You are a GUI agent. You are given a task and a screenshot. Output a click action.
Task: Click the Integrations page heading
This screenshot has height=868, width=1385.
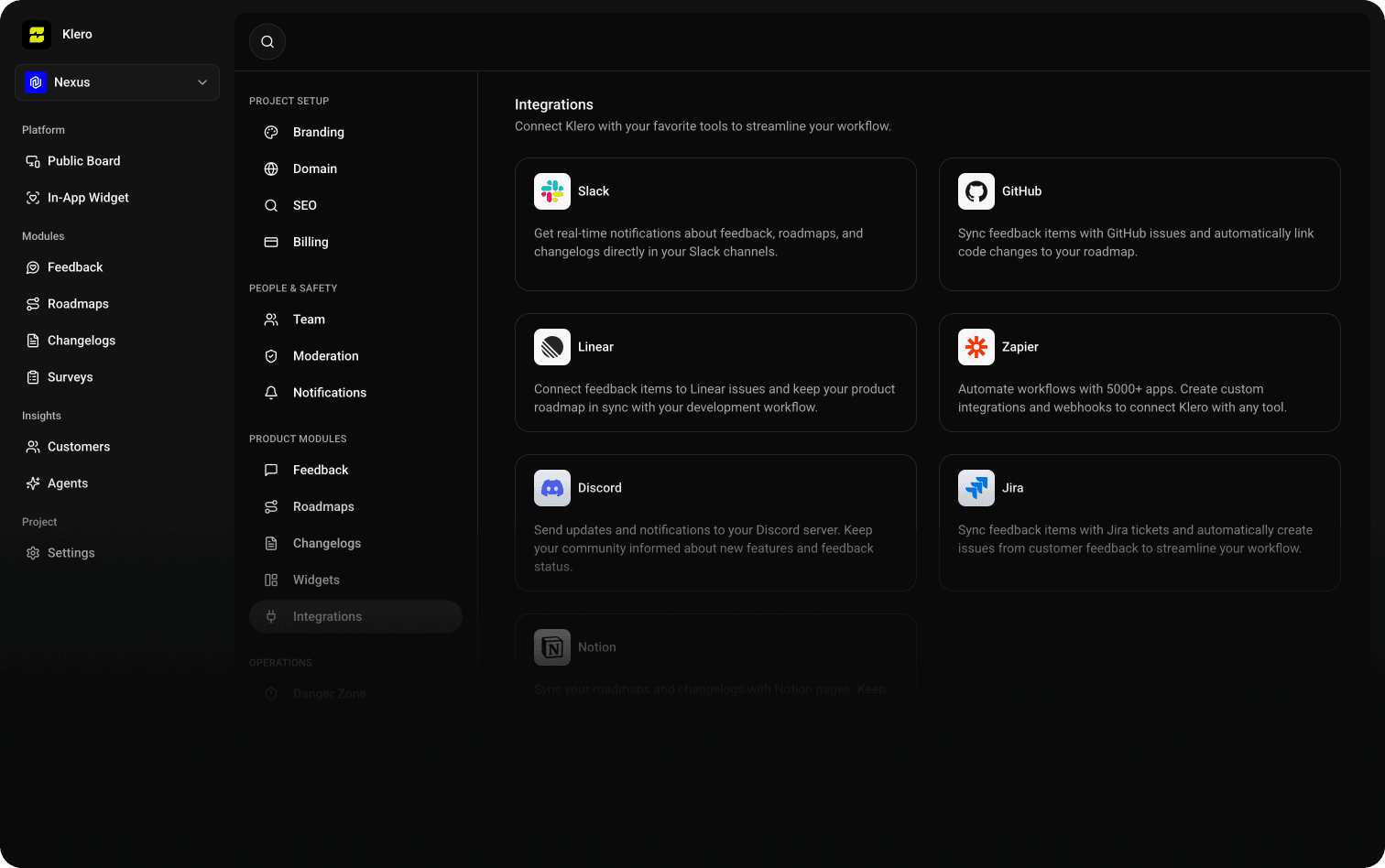554,104
